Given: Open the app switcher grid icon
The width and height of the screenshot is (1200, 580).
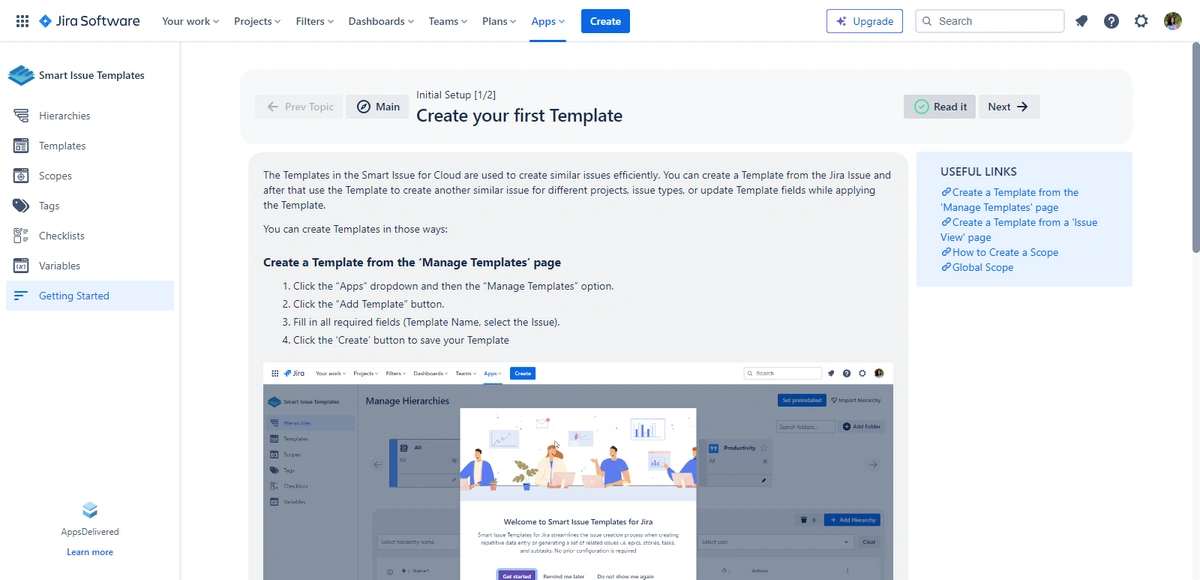Looking at the screenshot, I should click(22, 21).
